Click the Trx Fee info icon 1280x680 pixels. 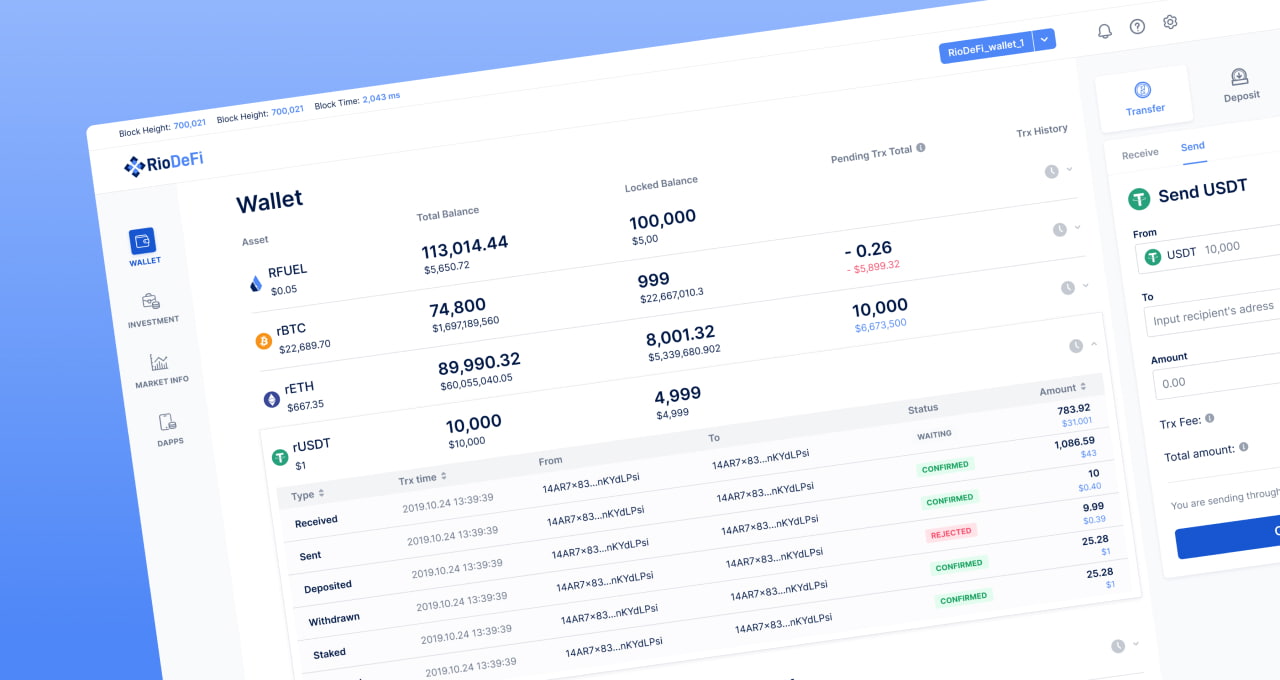tap(1210, 418)
